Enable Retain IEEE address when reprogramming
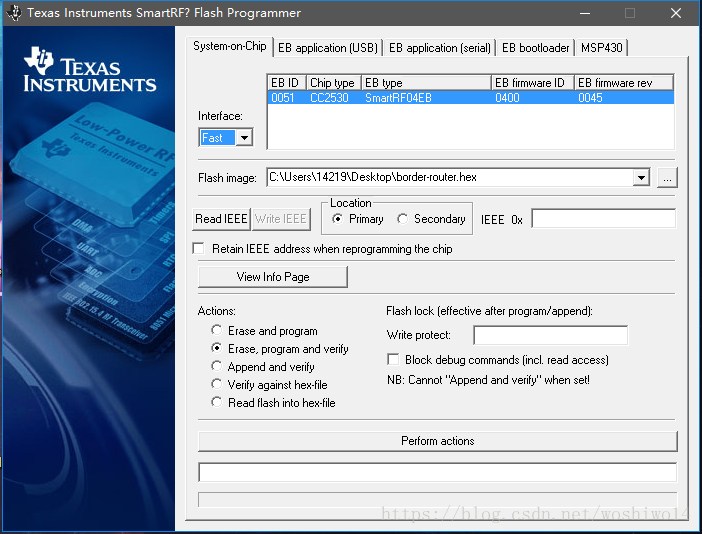 tap(198, 248)
